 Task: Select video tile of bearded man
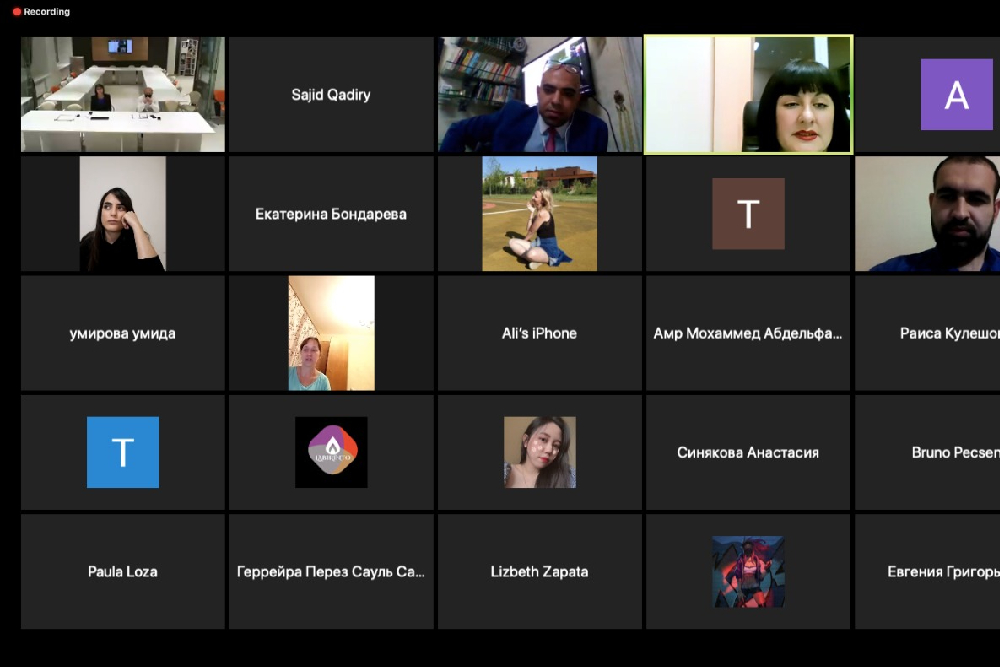[x=927, y=214]
